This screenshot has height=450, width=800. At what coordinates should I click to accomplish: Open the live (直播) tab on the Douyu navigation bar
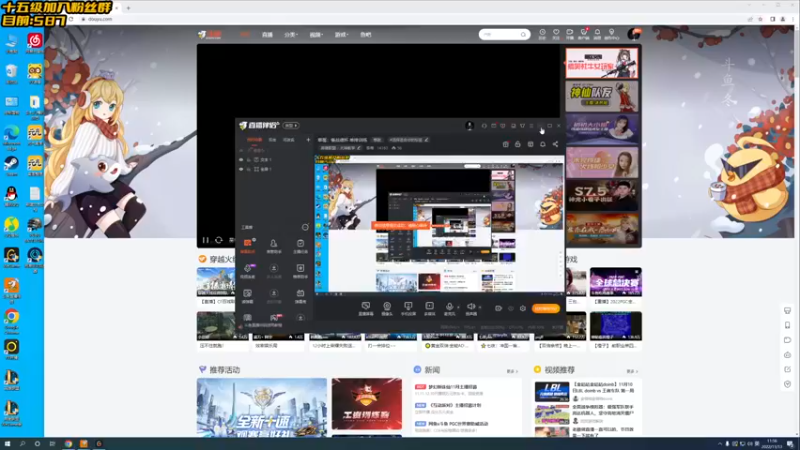click(267, 35)
